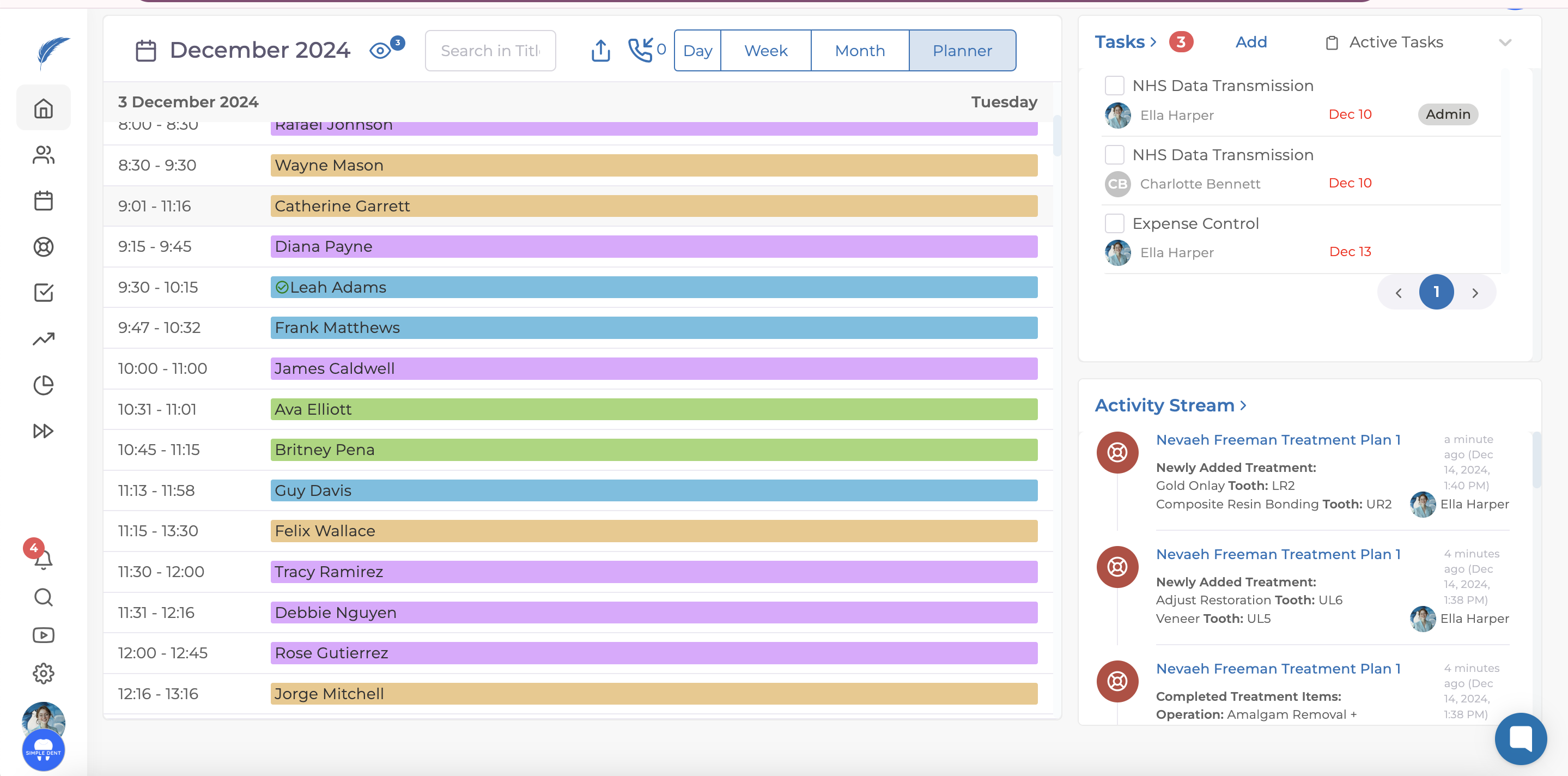Open the video tutorials play icon
The width and height of the screenshot is (1568, 776).
click(43, 635)
